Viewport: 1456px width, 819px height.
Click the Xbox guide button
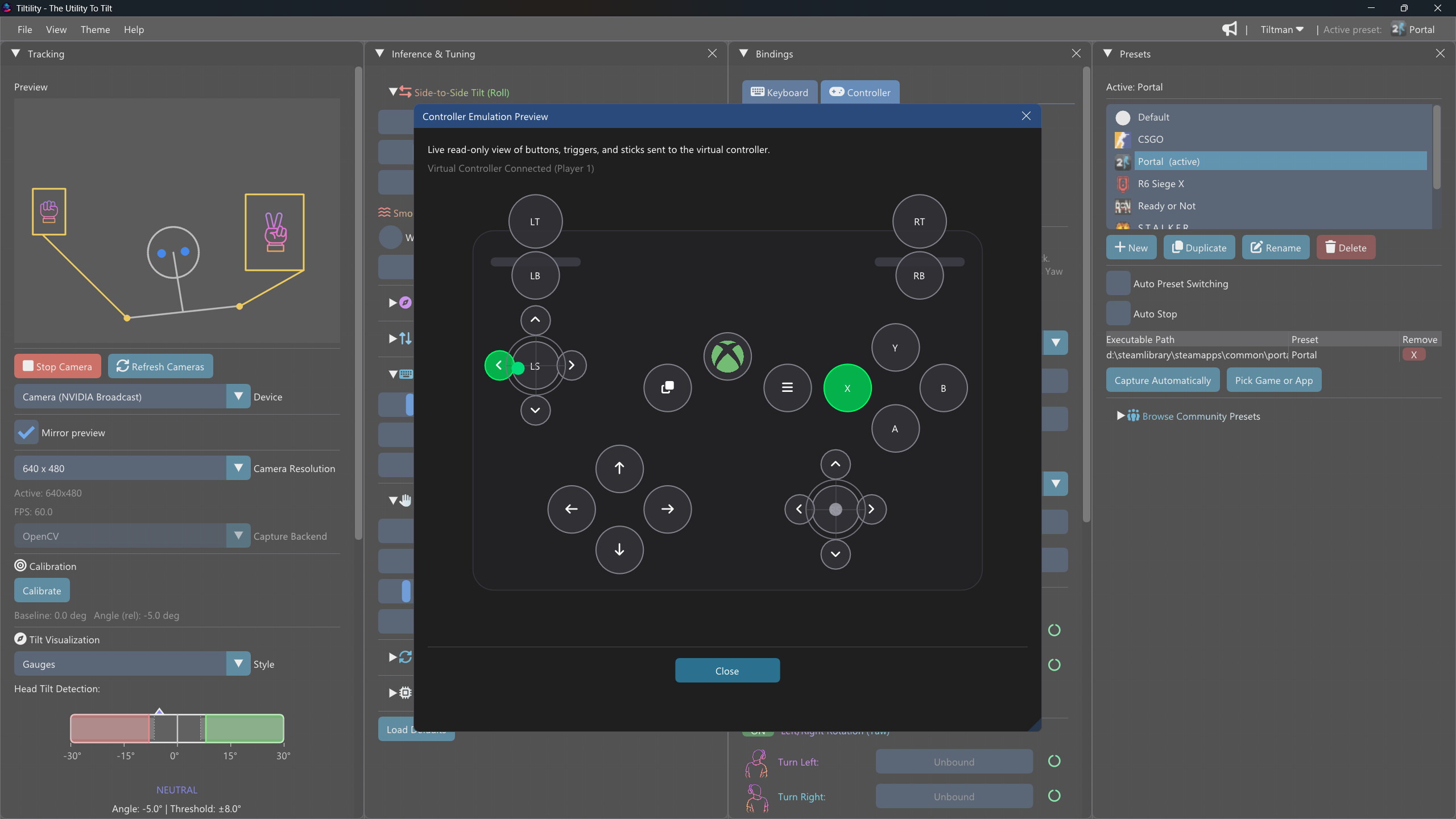click(727, 357)
